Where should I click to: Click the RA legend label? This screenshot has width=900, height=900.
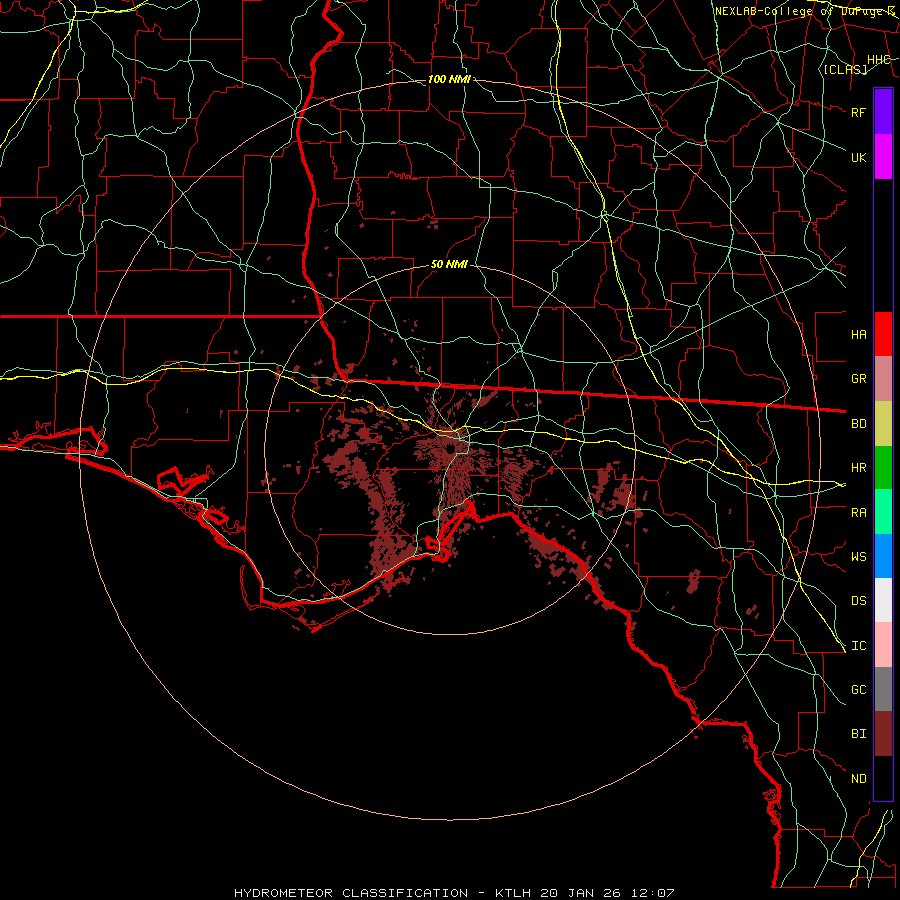coord(858,512)
